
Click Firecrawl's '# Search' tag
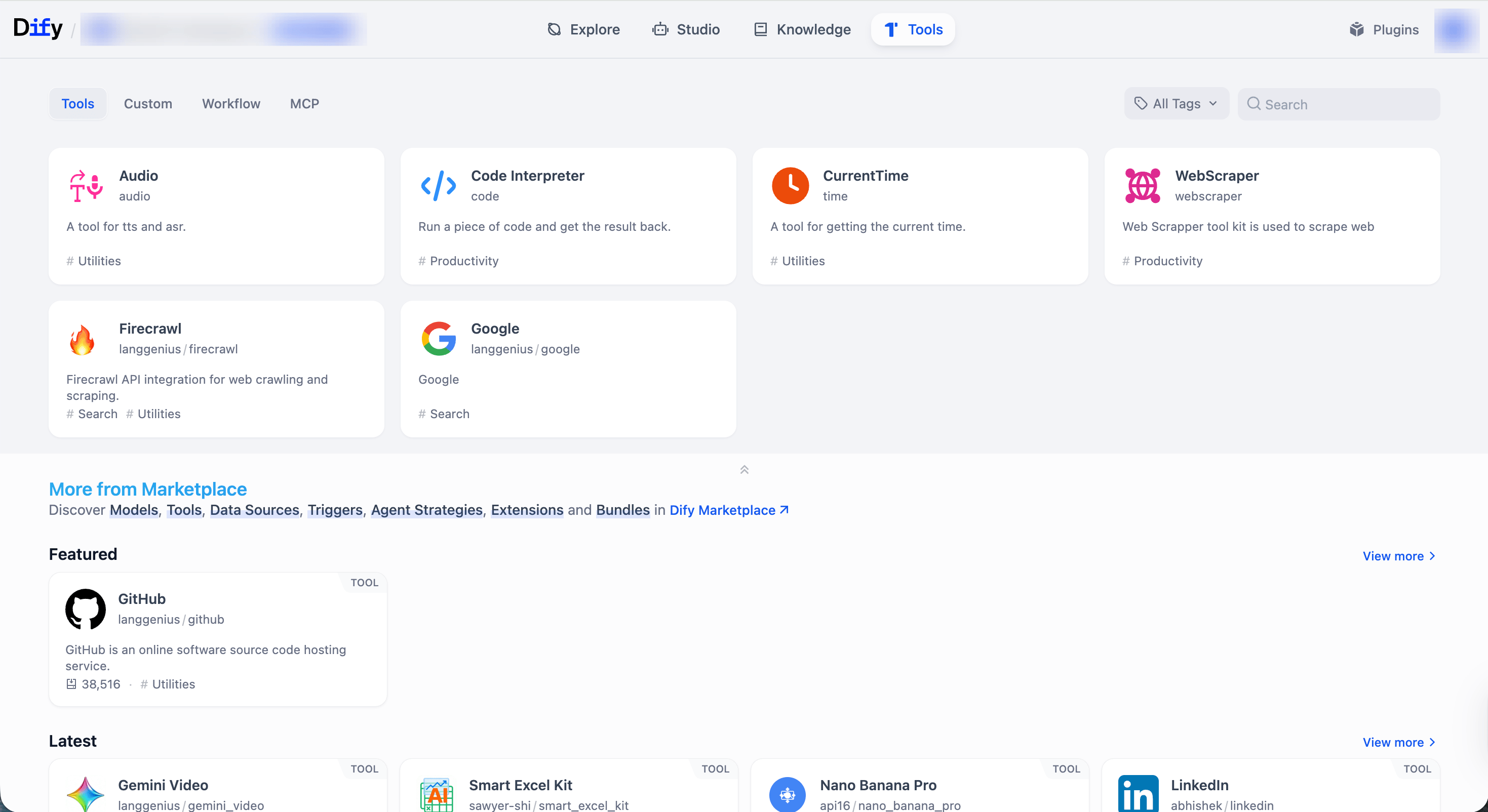pos(92,414)
